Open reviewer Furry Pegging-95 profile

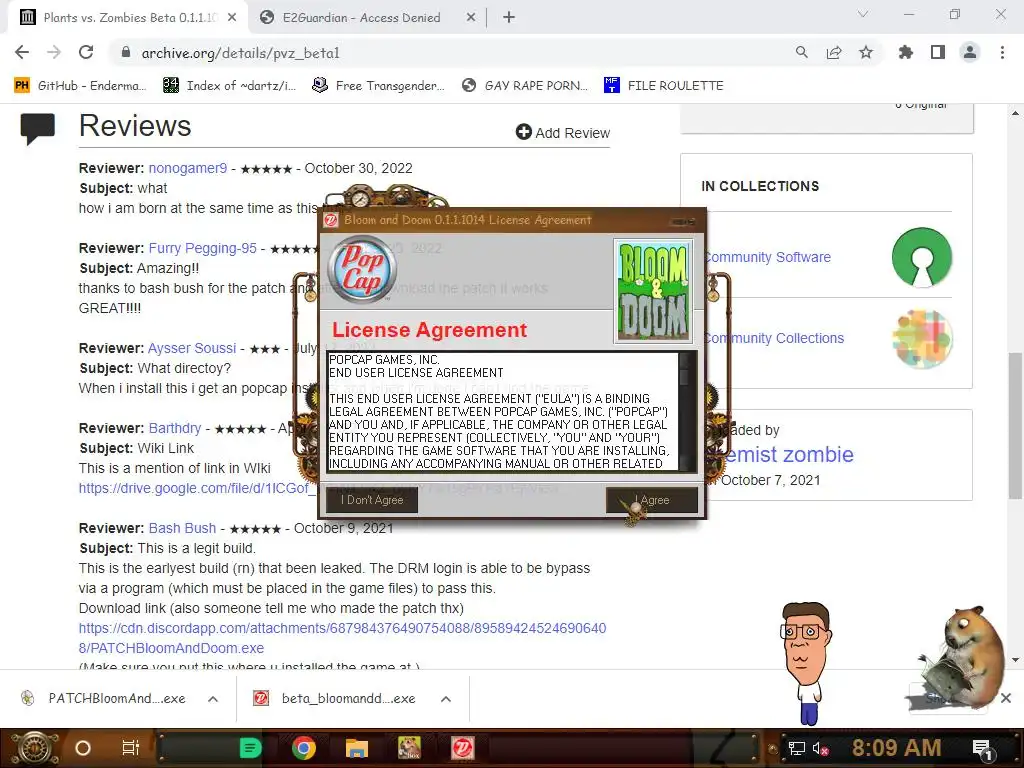pos(202,248)
